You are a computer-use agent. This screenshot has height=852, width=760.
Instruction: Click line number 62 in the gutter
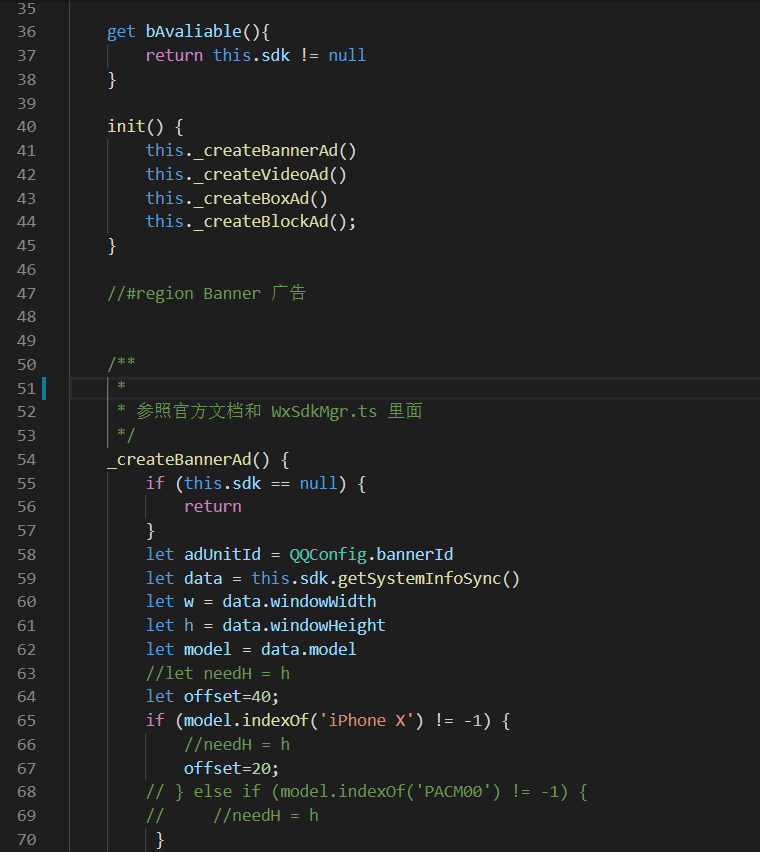27,650
